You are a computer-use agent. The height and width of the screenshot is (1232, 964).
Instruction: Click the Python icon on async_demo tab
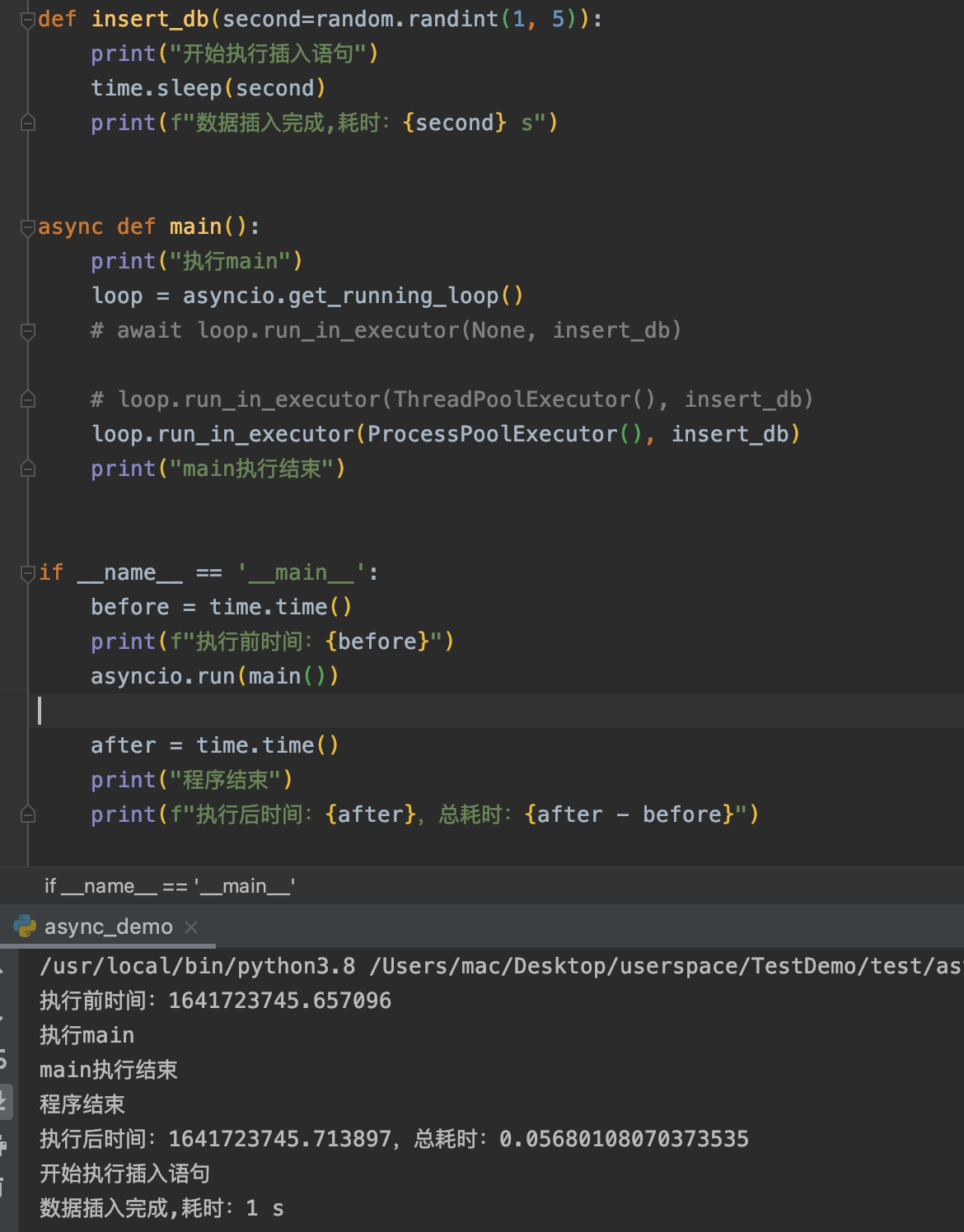pyautogui.click(x=25, y=926)
